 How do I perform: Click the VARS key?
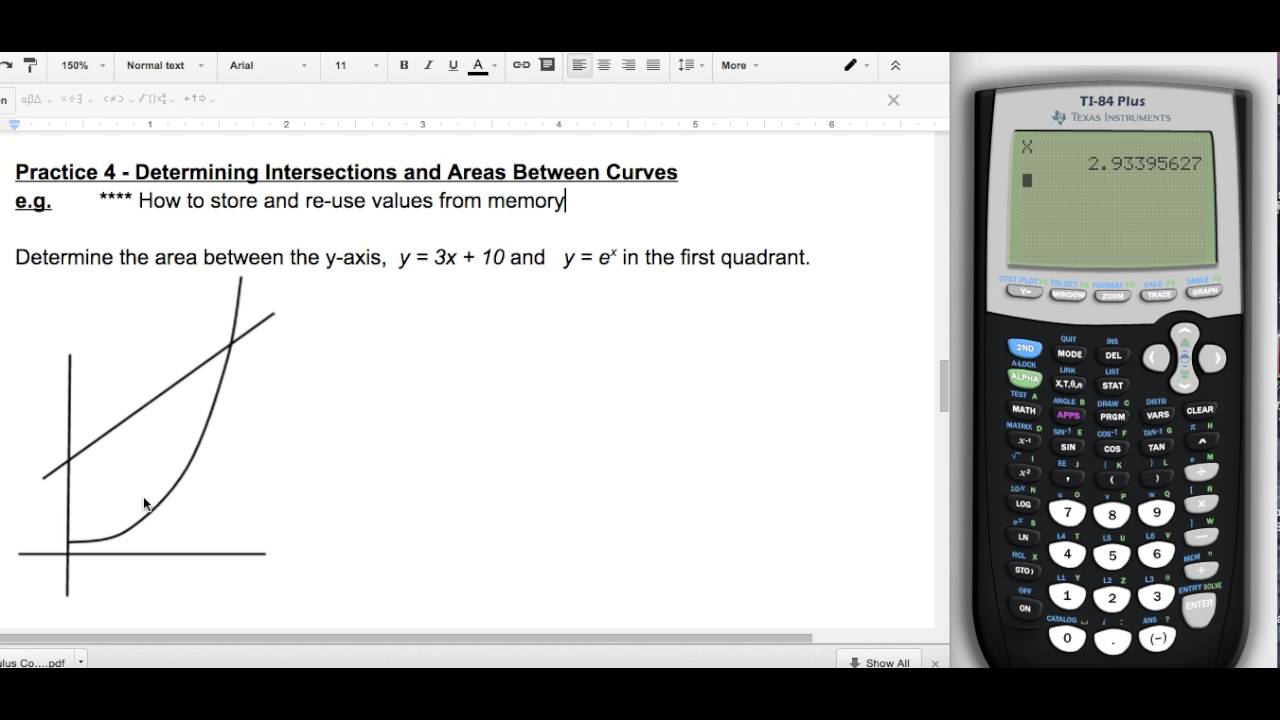[1157, 415]
